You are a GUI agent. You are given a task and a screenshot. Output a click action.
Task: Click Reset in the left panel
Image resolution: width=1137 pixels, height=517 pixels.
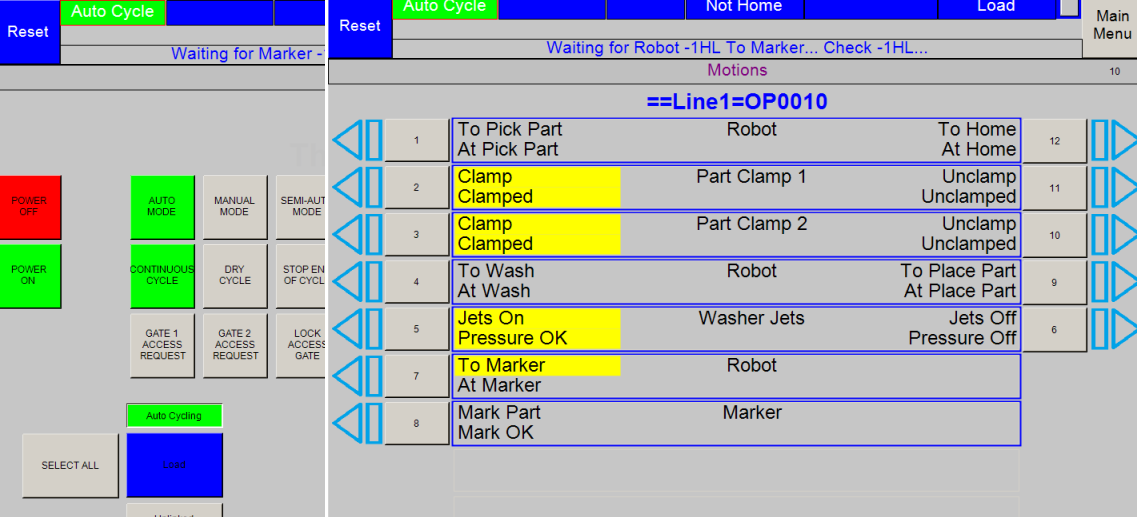click(x=29, y=32)
